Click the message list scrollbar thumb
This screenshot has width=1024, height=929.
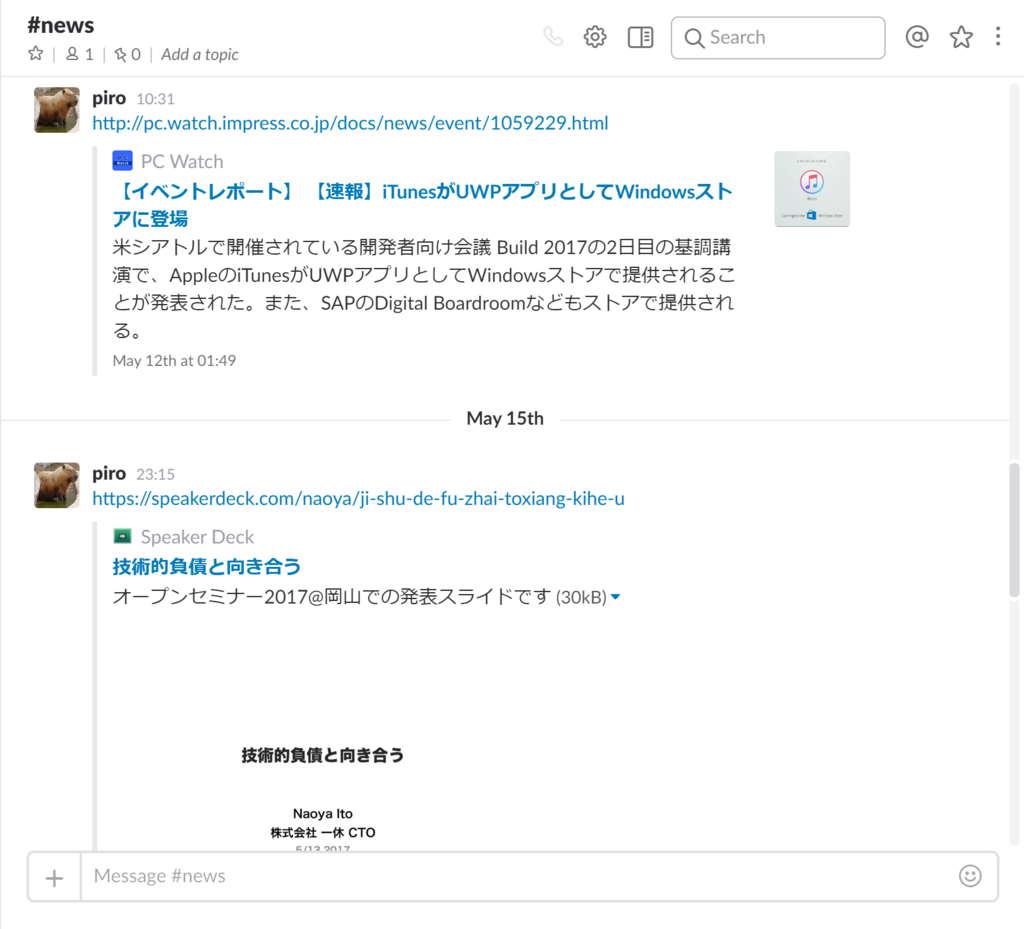coord(1014,530)
